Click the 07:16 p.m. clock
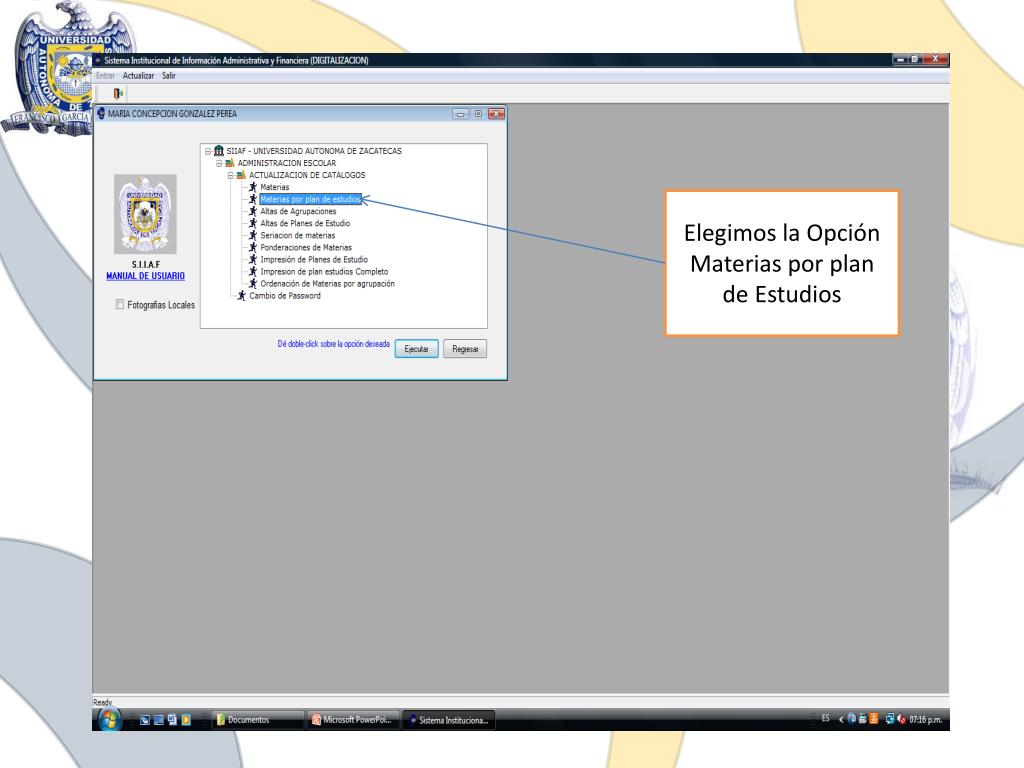Screen dimensions: 1024x768 coord(925,719)
